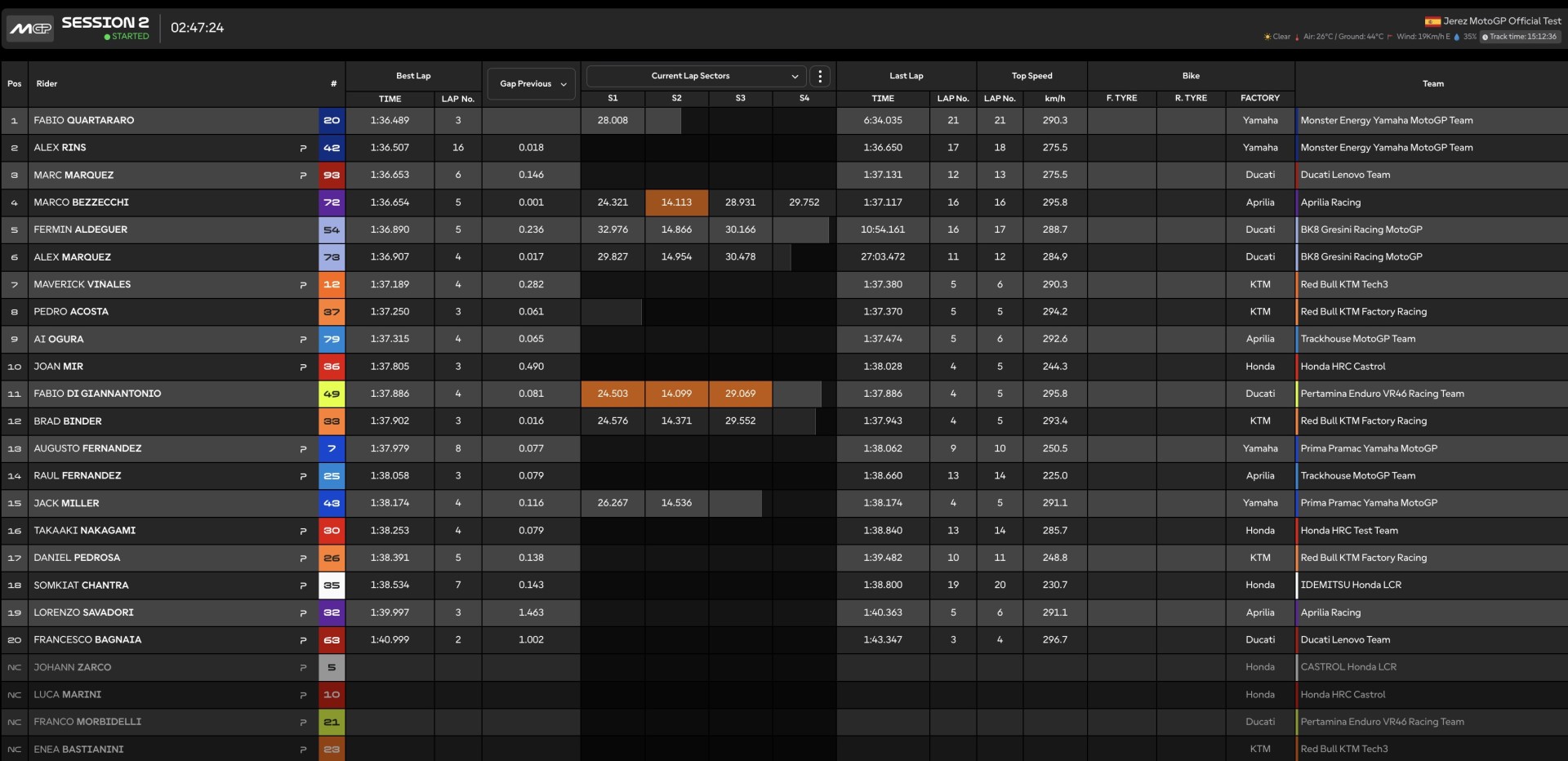Click Jerez MotoGP Official Test title
This screenshot has width=1568, height=761.
[1502, 21]
